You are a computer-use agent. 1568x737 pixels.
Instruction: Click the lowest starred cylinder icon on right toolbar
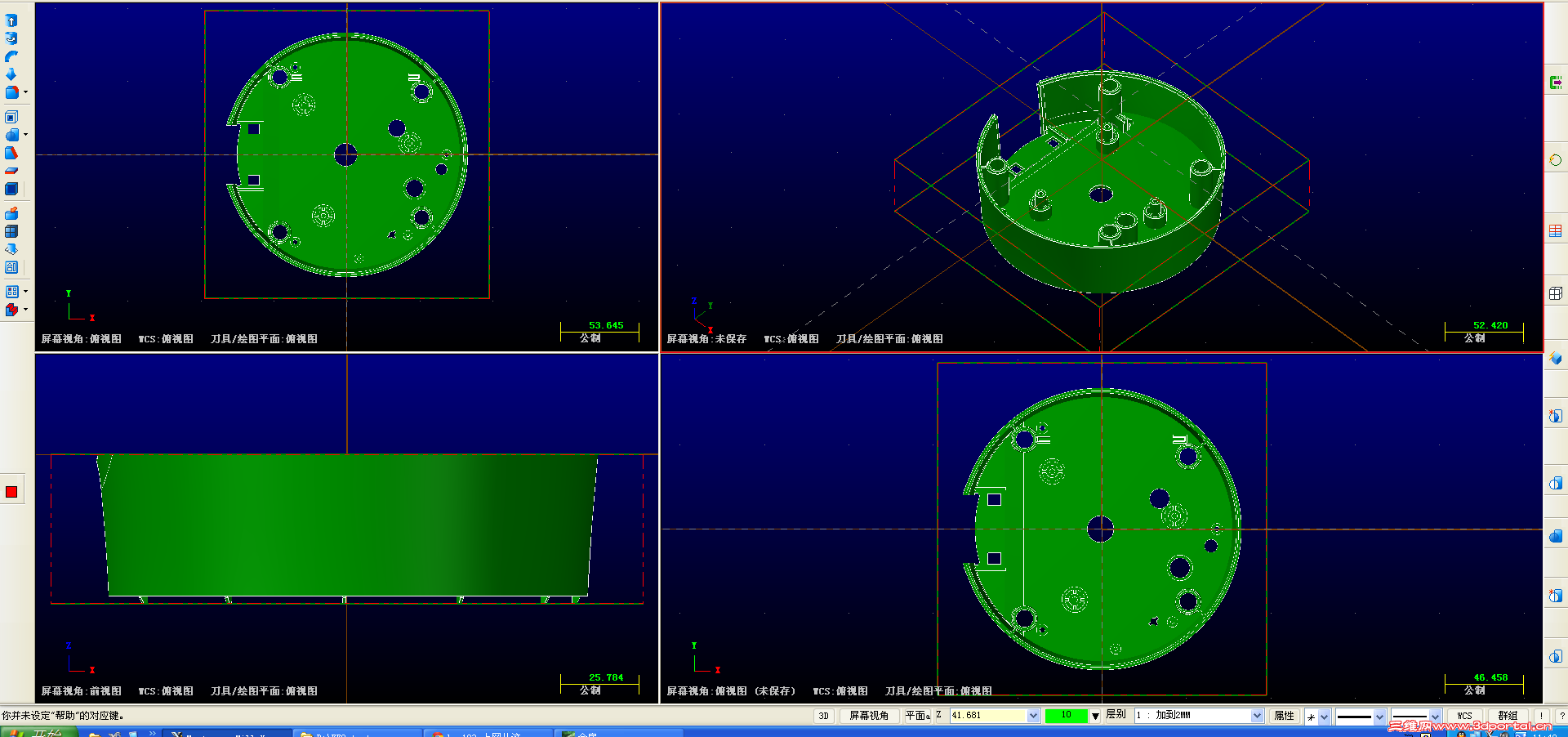[1556, 596]
